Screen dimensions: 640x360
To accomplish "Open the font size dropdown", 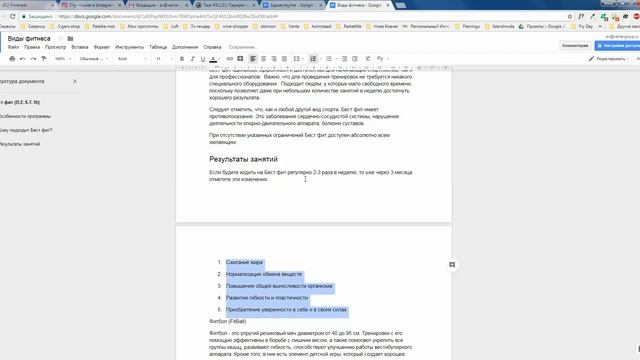I will [164, 59].
